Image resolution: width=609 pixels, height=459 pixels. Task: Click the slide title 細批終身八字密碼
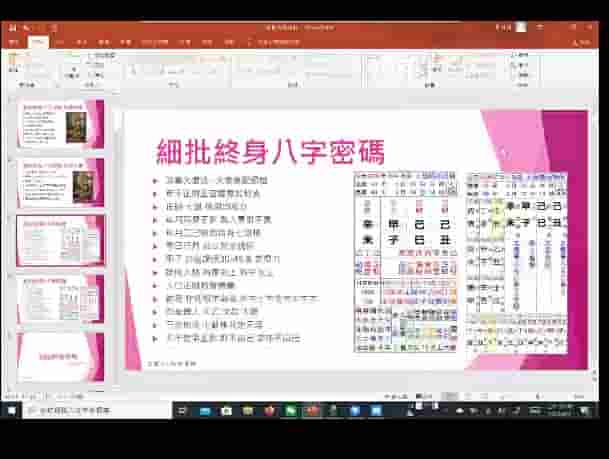click(270, 152)
